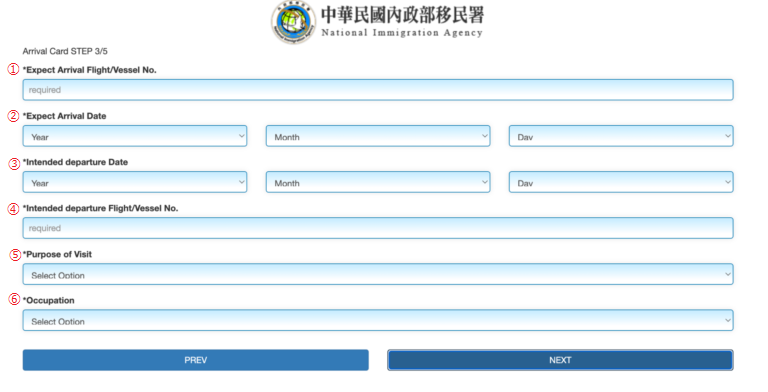Image resolution: width=768 pixels, height=392 pixels.
Task: Open the Expect Arrival Date Year dropdown
Action: (x=135, y=136)
